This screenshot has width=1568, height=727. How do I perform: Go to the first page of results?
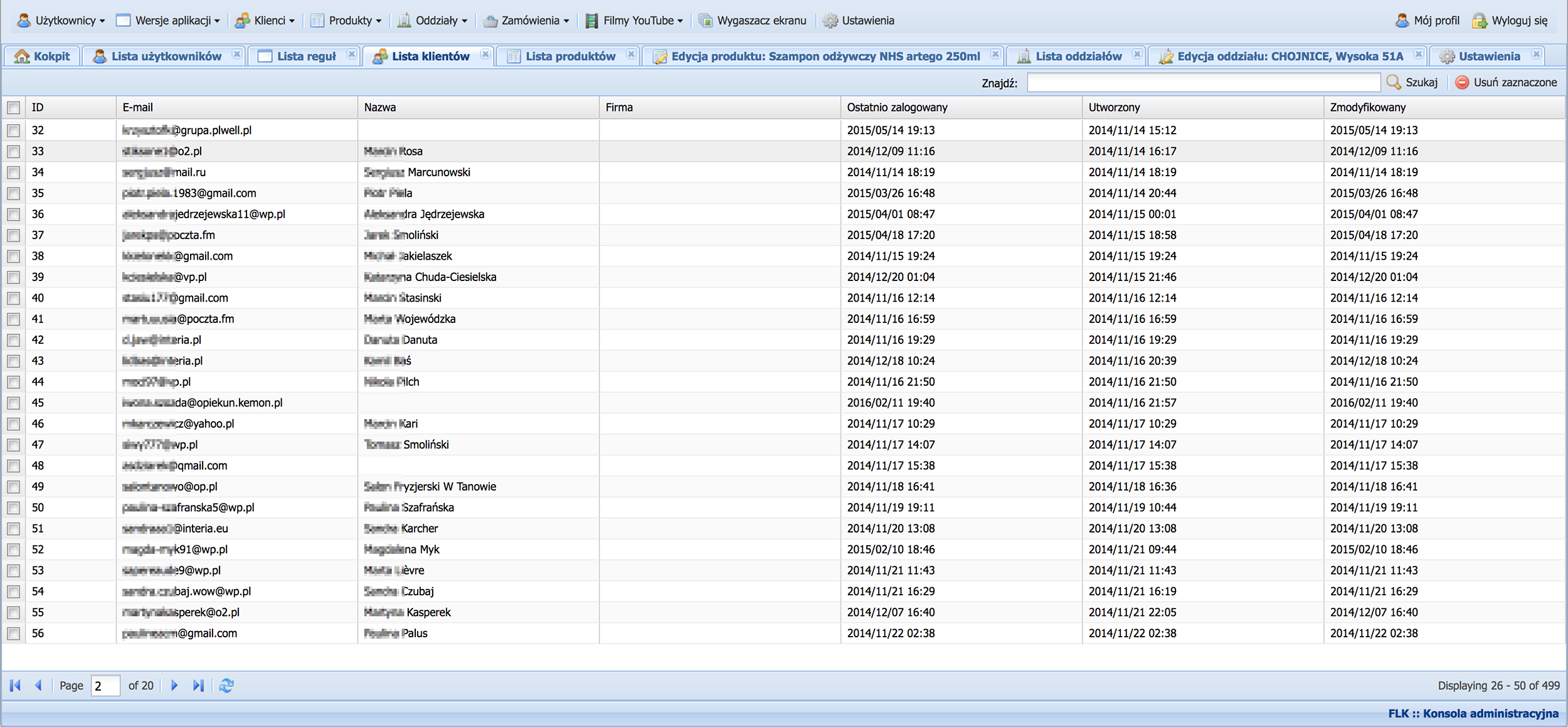[x=16, y=686]
